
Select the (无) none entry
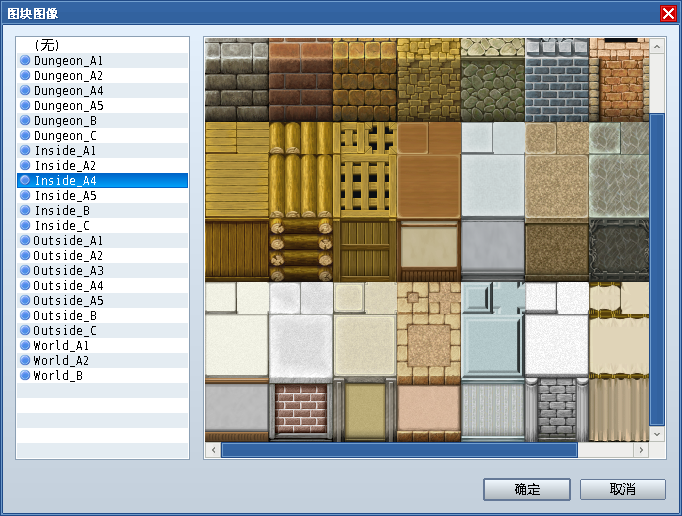click(103, 45)
